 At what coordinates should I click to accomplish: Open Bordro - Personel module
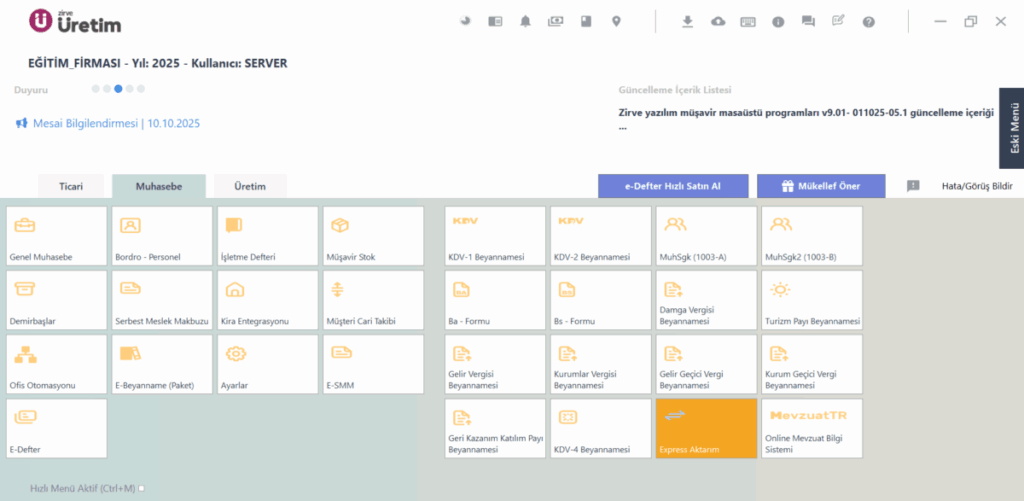click(162, 236)
